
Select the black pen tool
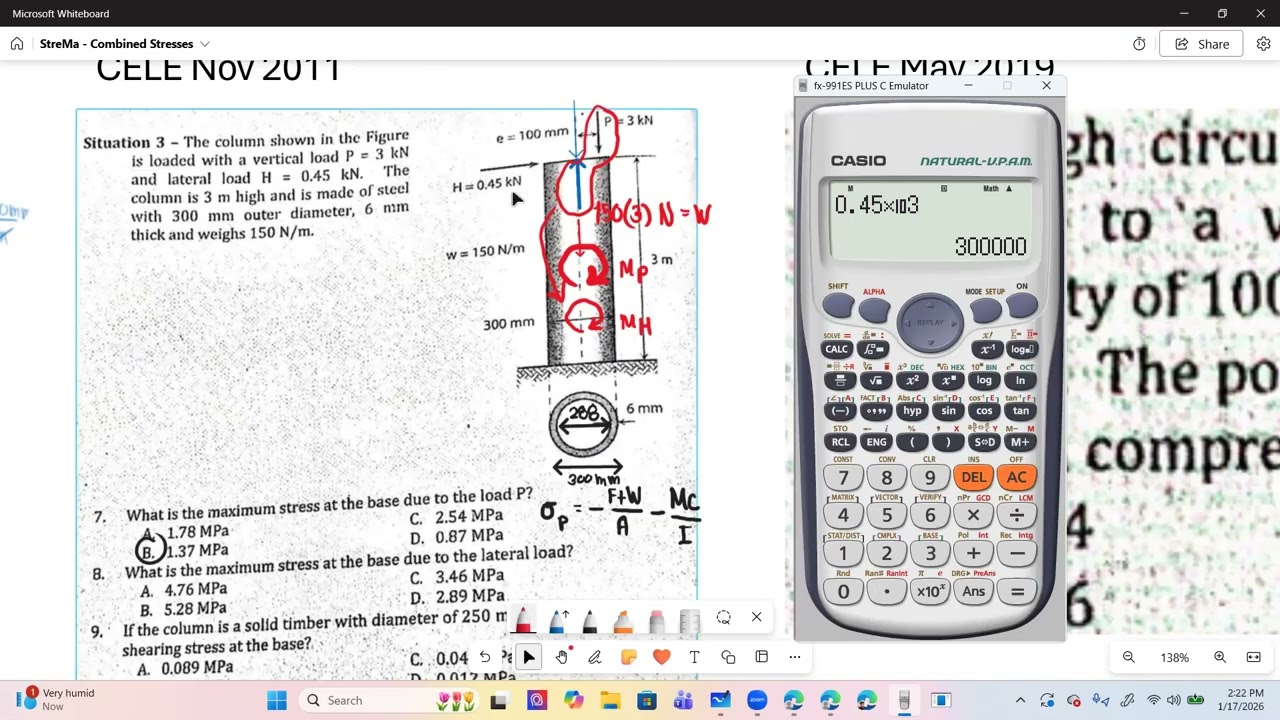589,621
